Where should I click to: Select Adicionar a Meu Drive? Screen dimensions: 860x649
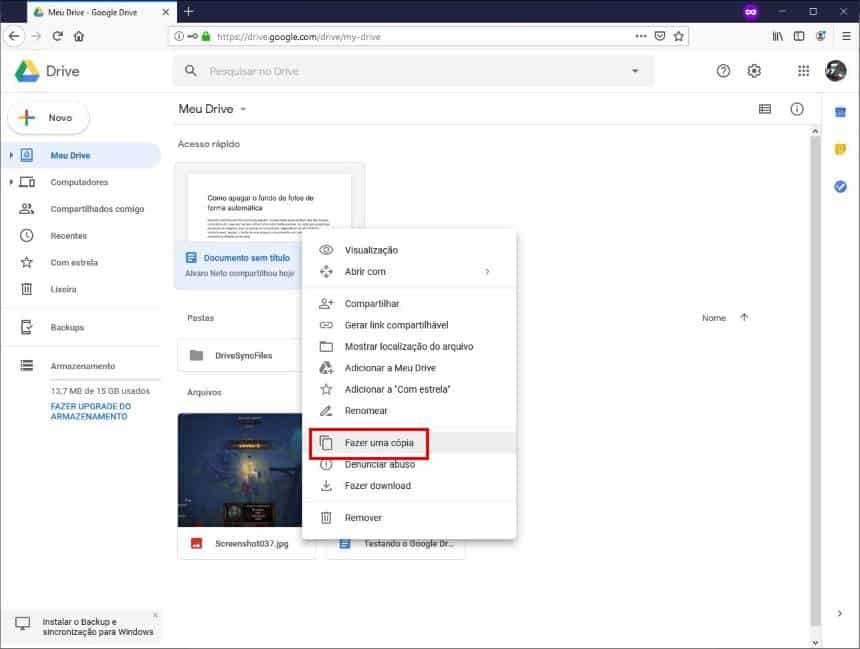pyautogui.click(x=409, y=368)
